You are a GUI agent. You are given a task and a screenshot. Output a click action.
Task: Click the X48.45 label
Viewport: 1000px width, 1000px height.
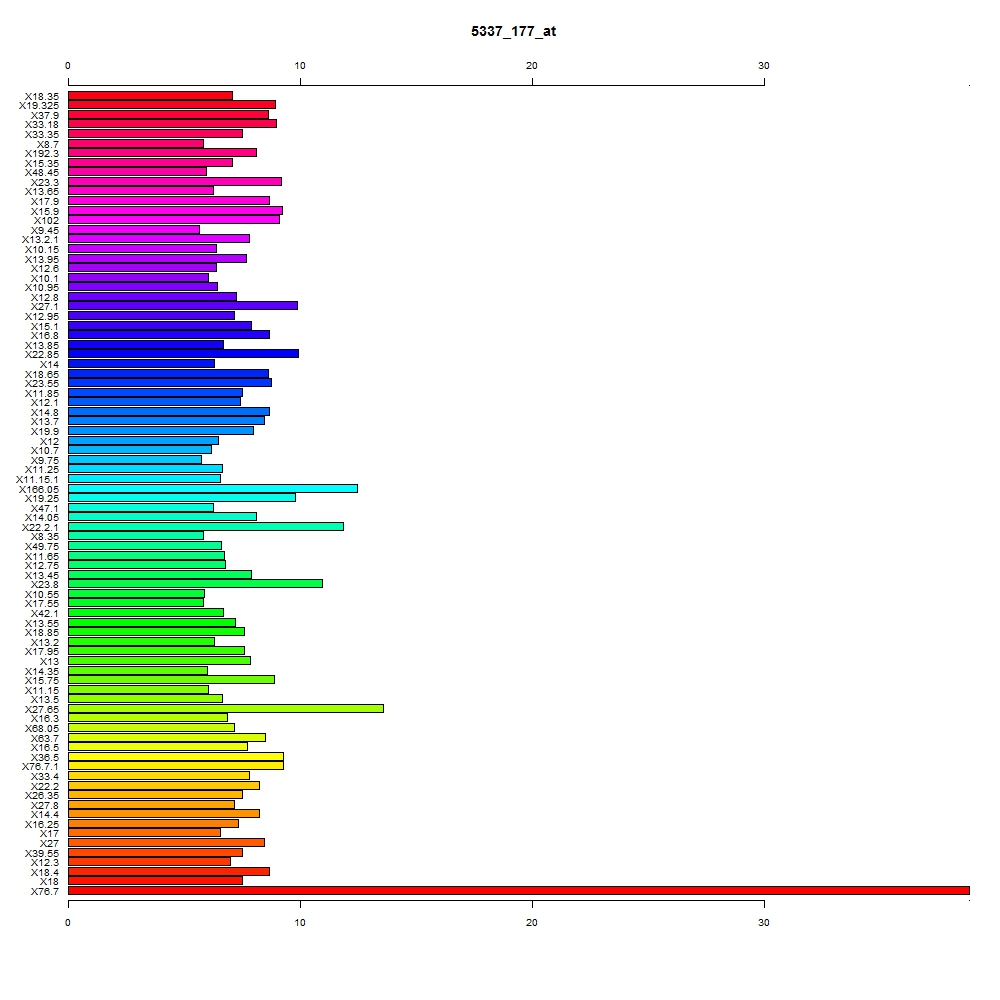tap(42, 173)
